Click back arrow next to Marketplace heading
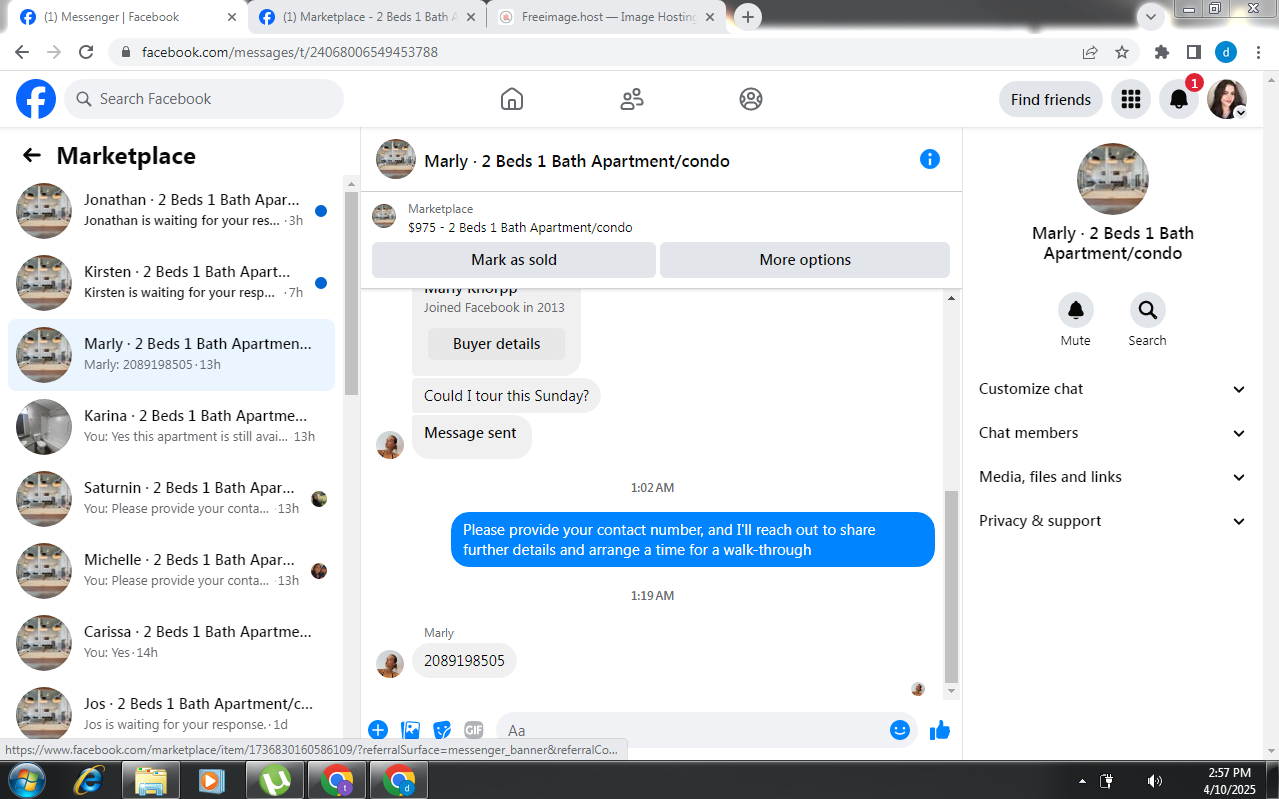The width and height of the screenshot is (1279, 799). pos(32,155)
